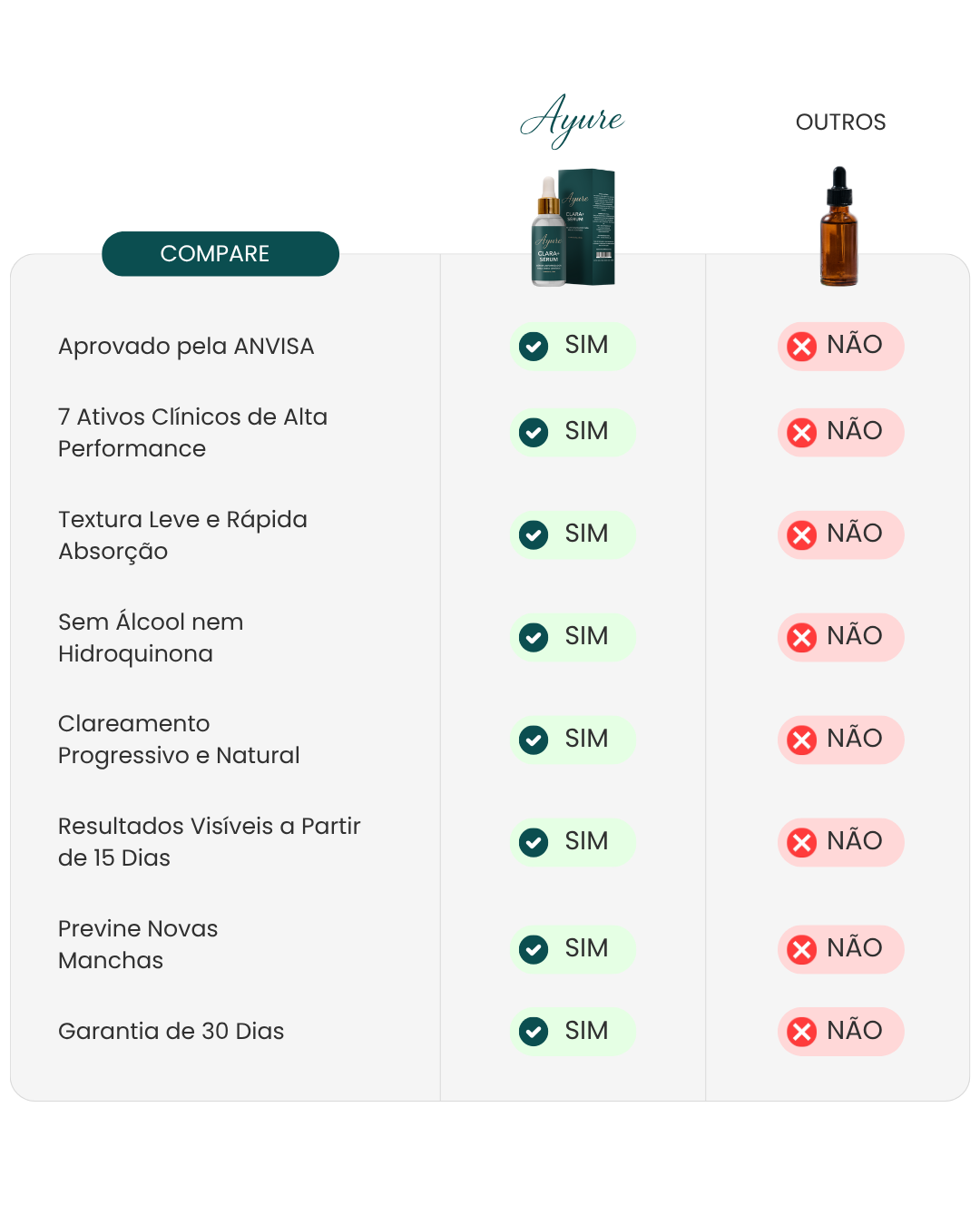Click green checkmark for Textura Leve row
This screenshot has width=980, height=1225.
534,534
